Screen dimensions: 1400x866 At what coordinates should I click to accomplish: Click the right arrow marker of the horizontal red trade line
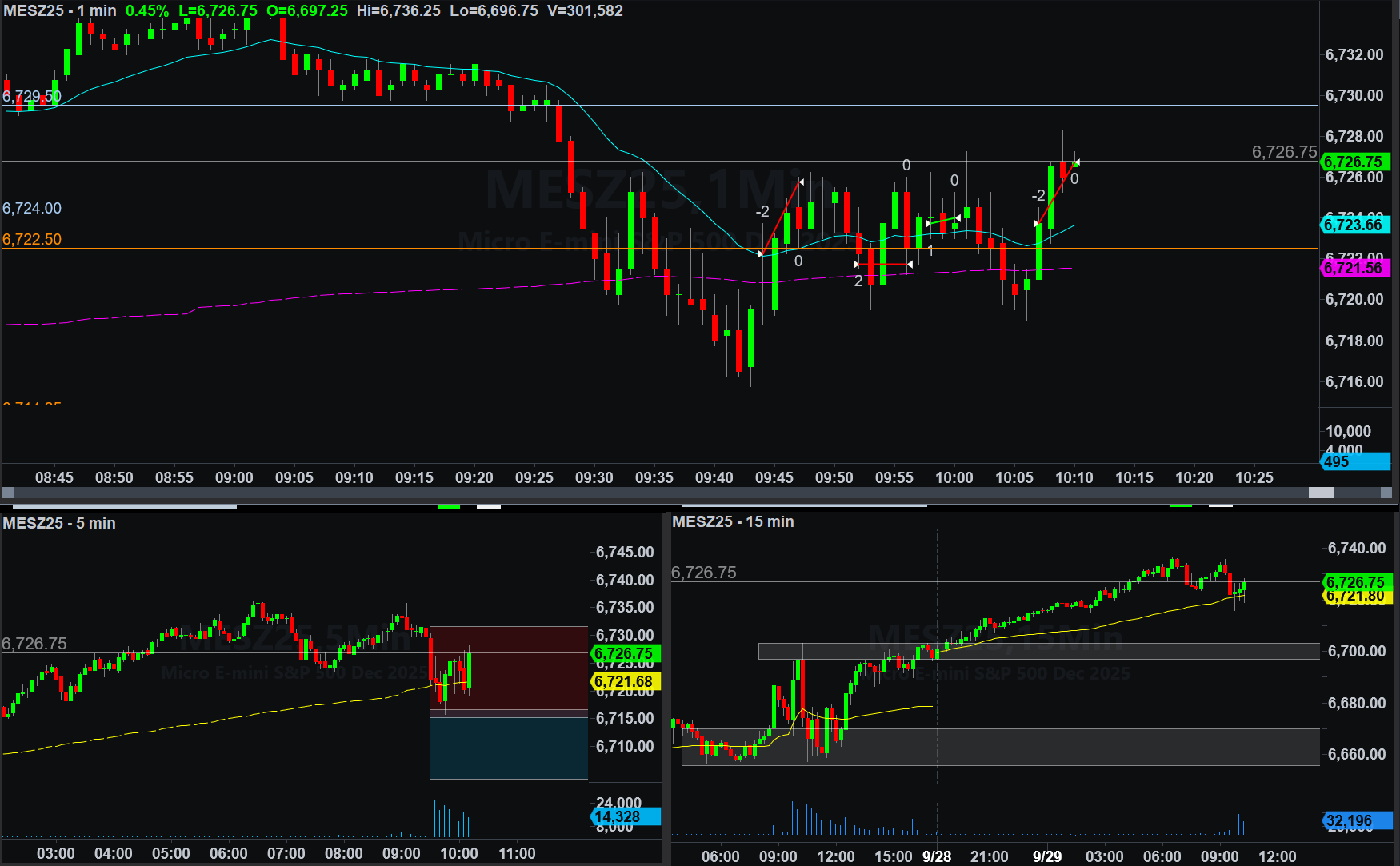[910, 264]
